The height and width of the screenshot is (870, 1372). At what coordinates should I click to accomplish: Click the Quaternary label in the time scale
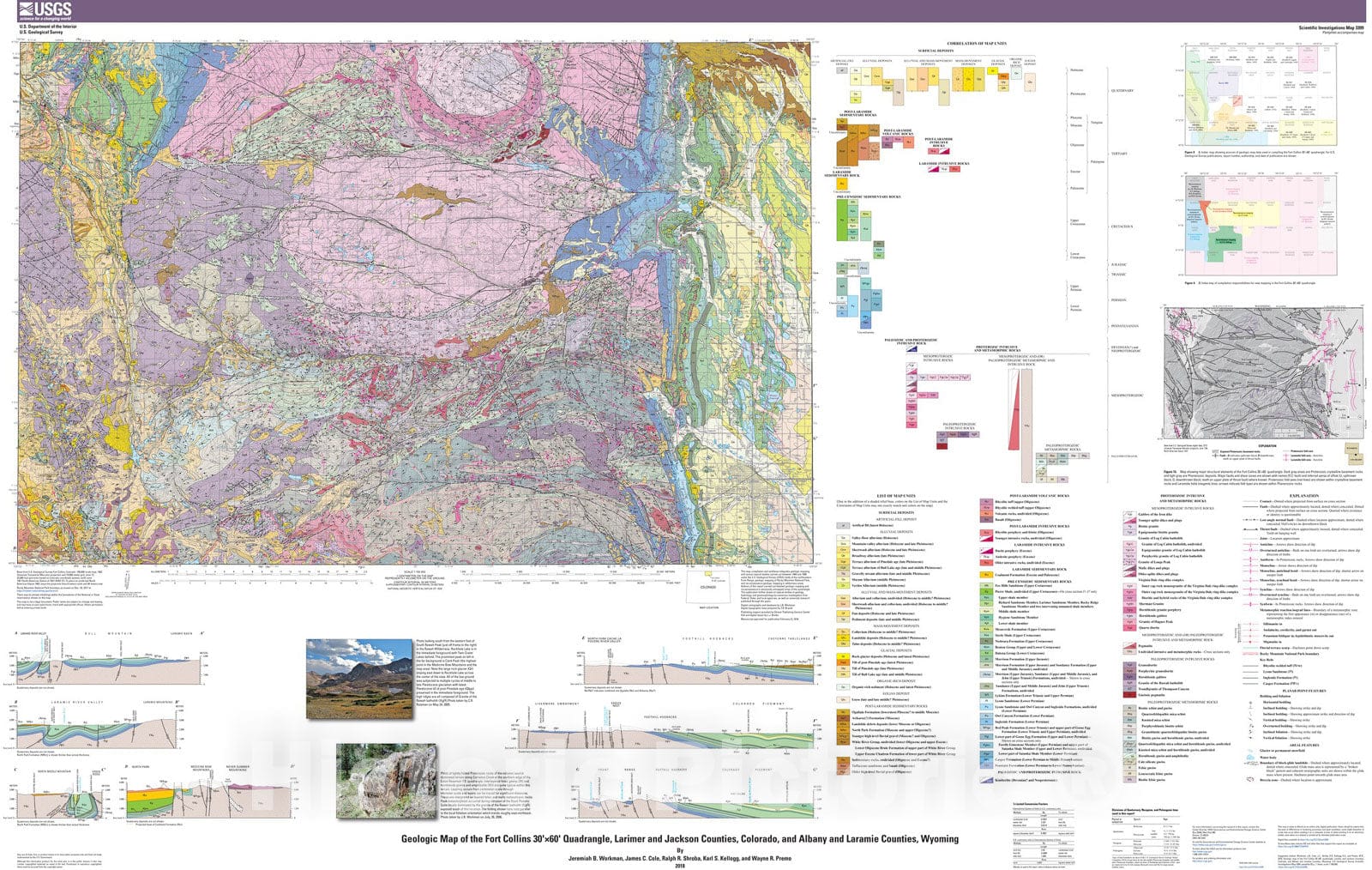pos(1122,91)
